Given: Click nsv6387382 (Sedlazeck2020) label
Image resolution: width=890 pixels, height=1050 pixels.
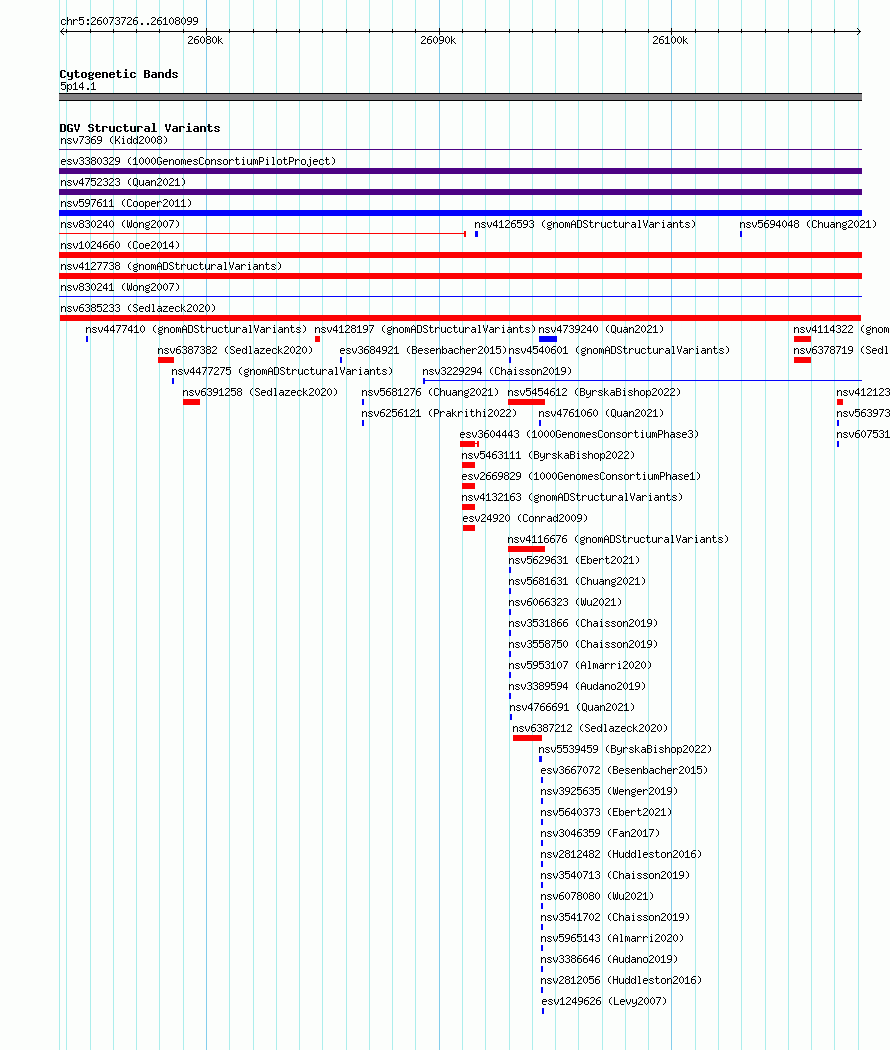Looking at the screenshot, I should click(x=235, y=350).
